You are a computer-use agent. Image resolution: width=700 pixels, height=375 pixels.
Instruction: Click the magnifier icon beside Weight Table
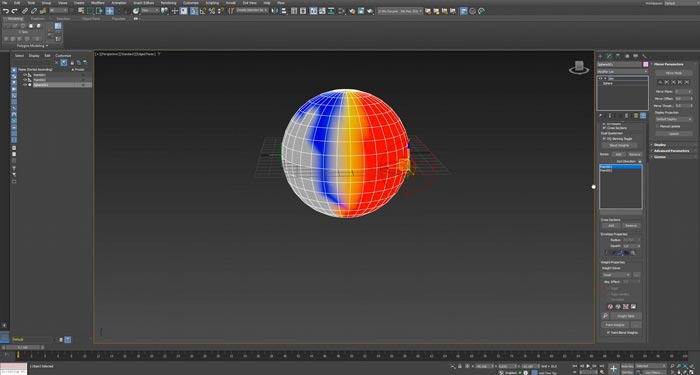pyautogui.click(x=605, y=316)
